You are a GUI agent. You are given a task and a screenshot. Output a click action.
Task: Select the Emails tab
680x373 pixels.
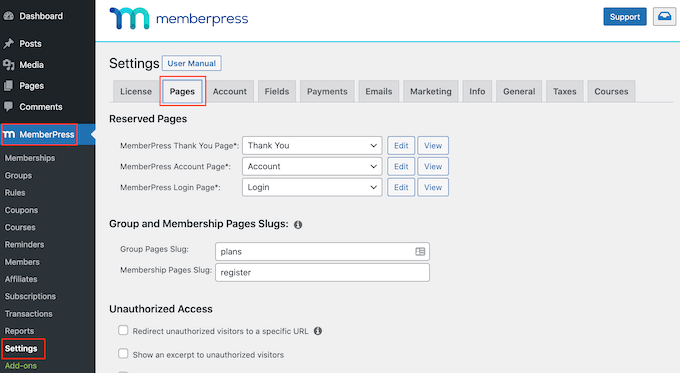pyautogui.click(x=379, y=92)
